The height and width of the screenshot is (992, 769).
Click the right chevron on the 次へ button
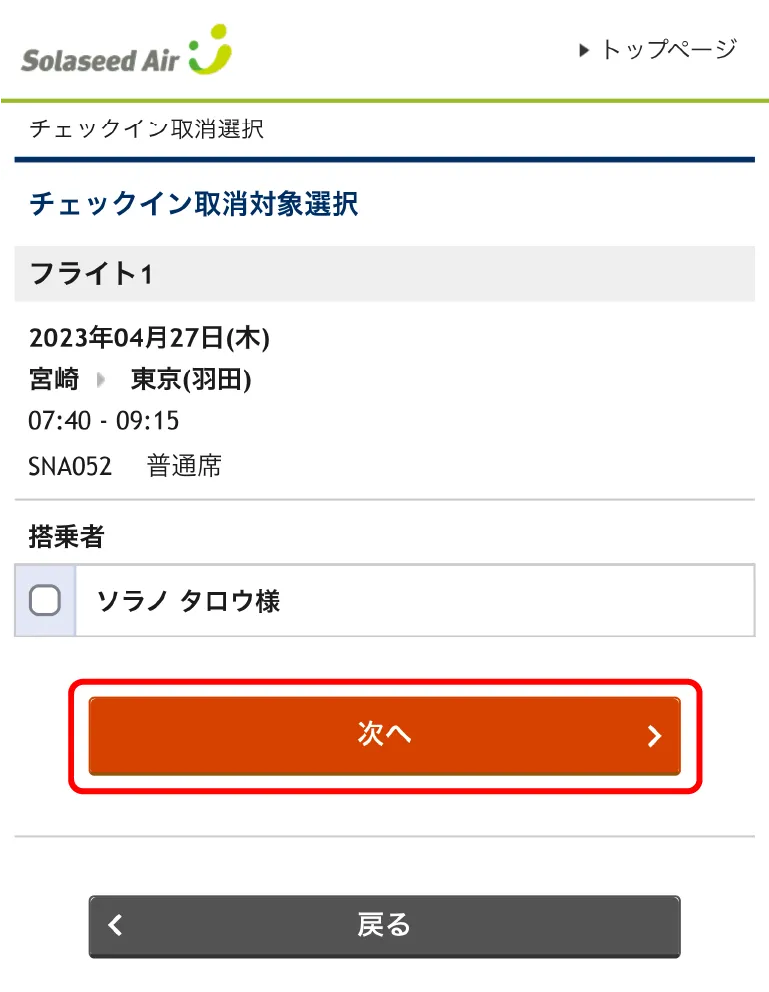pyautogui.click(x=654, y=737)
